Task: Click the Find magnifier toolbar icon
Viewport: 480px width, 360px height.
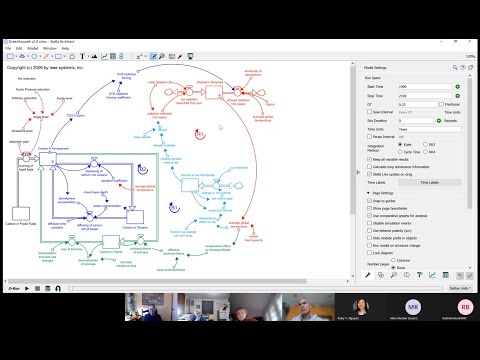Action: click(x=162, y=56)
